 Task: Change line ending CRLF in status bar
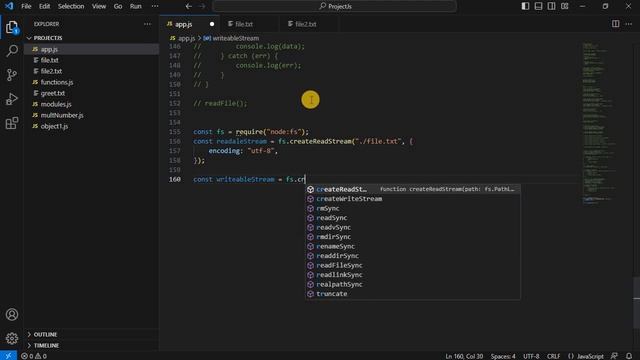pyautogui.click(x=553, y=356)
